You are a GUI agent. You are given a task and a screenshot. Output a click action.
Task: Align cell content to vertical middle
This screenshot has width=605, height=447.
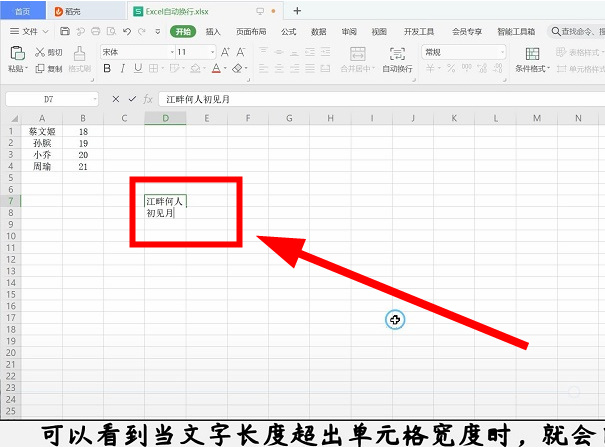click(x=279, y=52)
